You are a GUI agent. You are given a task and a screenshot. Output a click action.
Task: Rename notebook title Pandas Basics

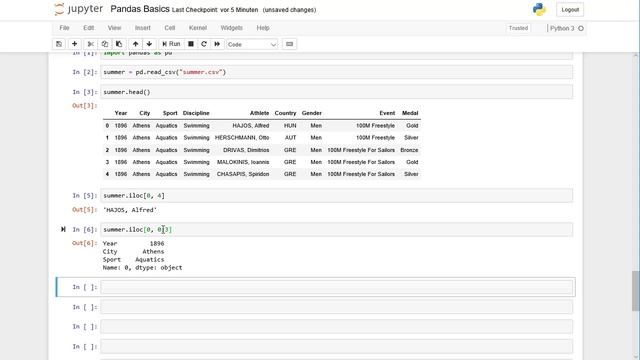140,9
